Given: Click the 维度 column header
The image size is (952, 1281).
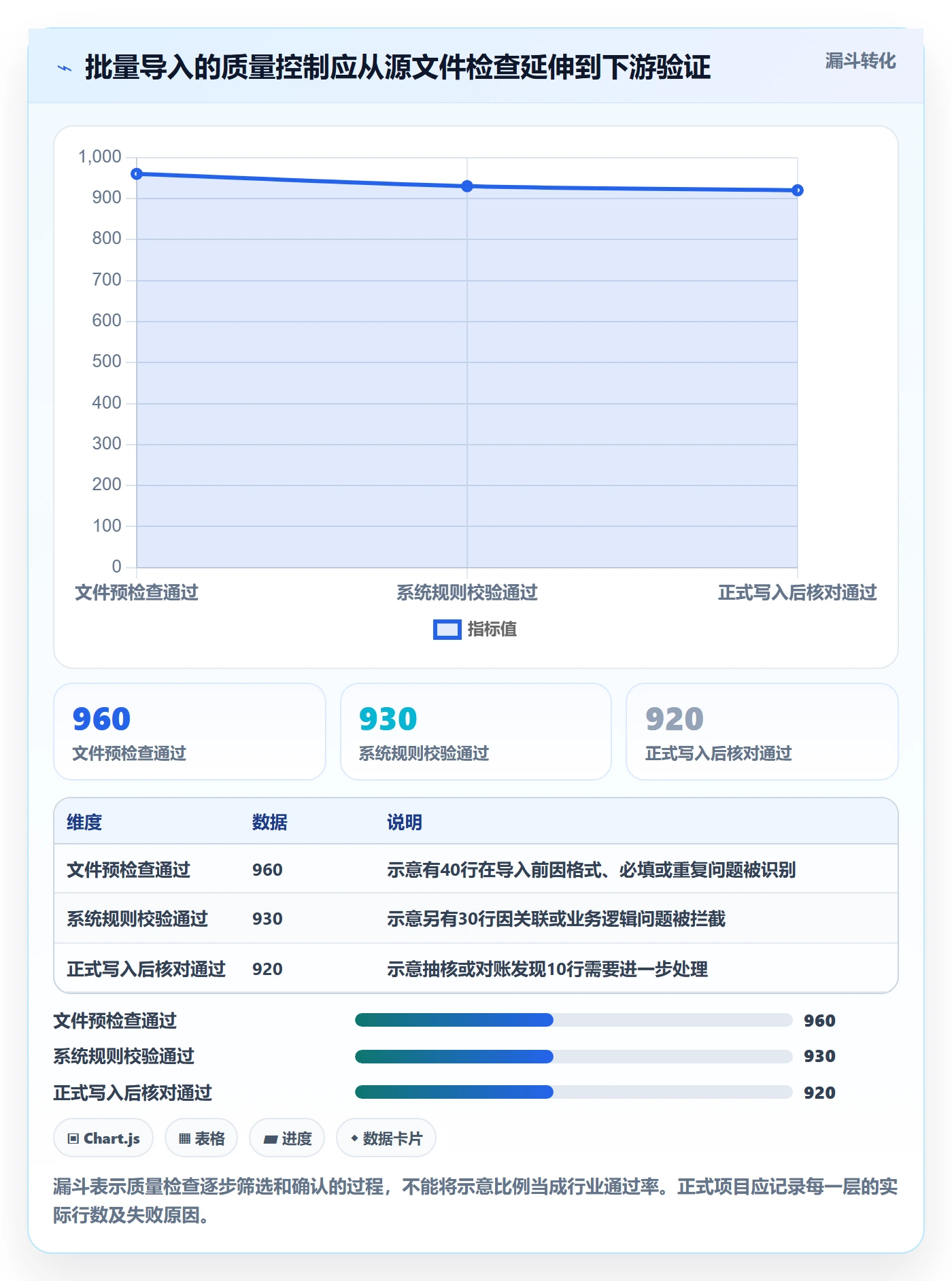Looking at the screenshot, I should point(84,822).
